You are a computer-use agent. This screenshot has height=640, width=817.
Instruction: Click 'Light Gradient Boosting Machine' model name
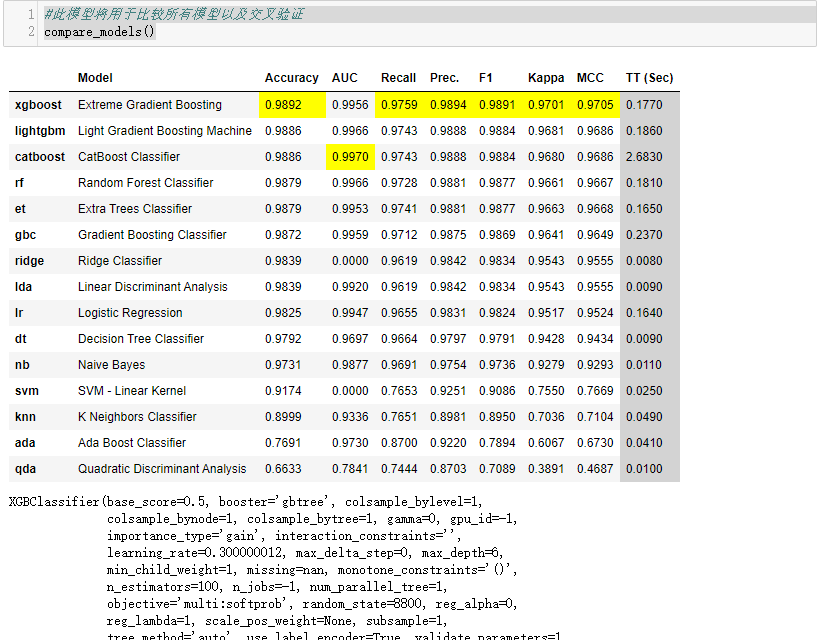tap(165, 131)
